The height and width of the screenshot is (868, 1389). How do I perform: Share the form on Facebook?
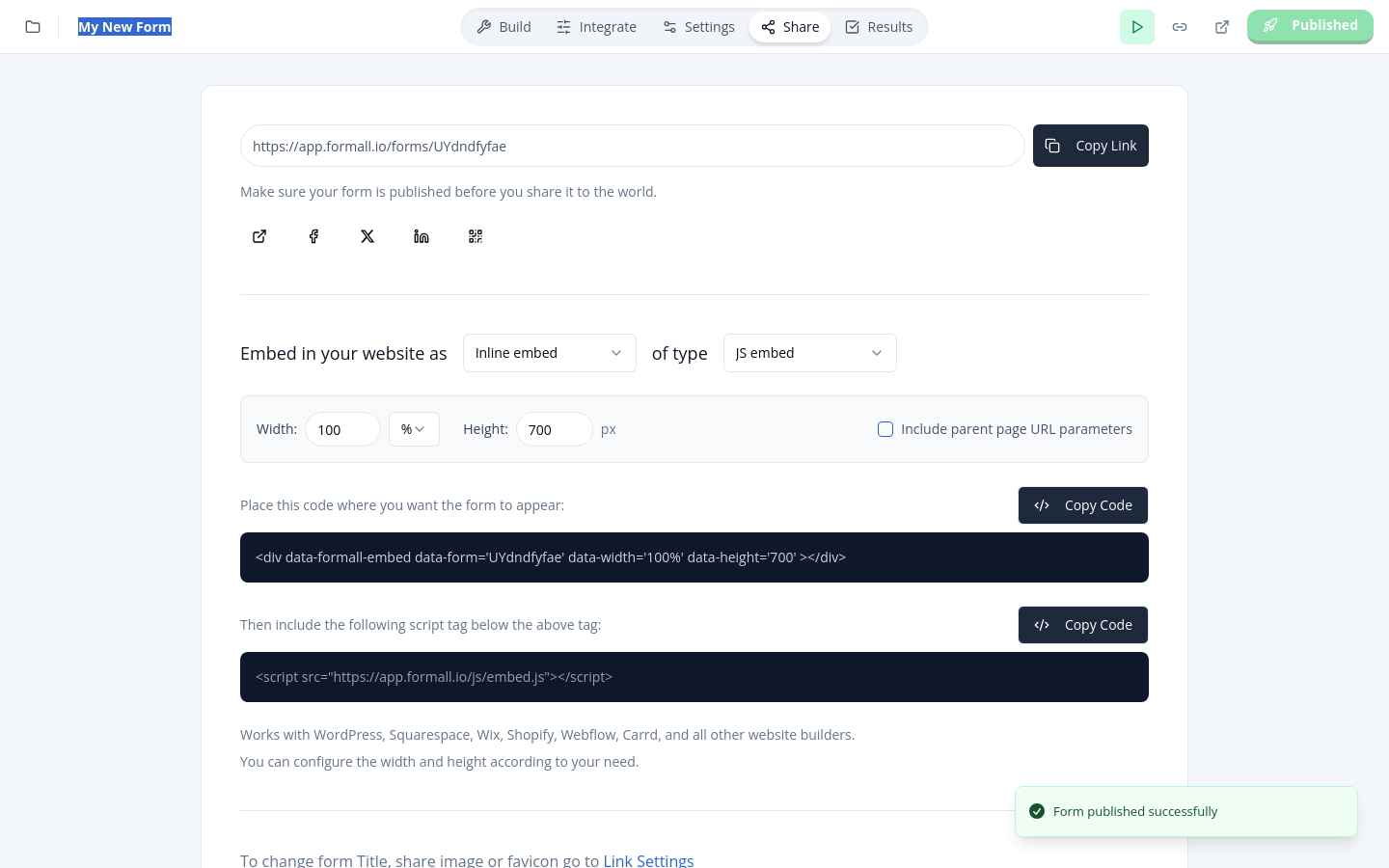pos(313,236)
